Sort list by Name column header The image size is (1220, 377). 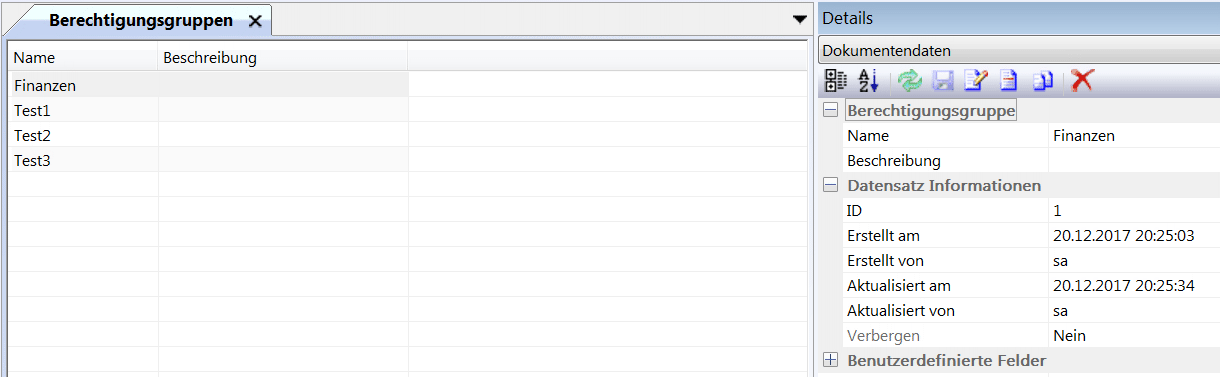83,58
